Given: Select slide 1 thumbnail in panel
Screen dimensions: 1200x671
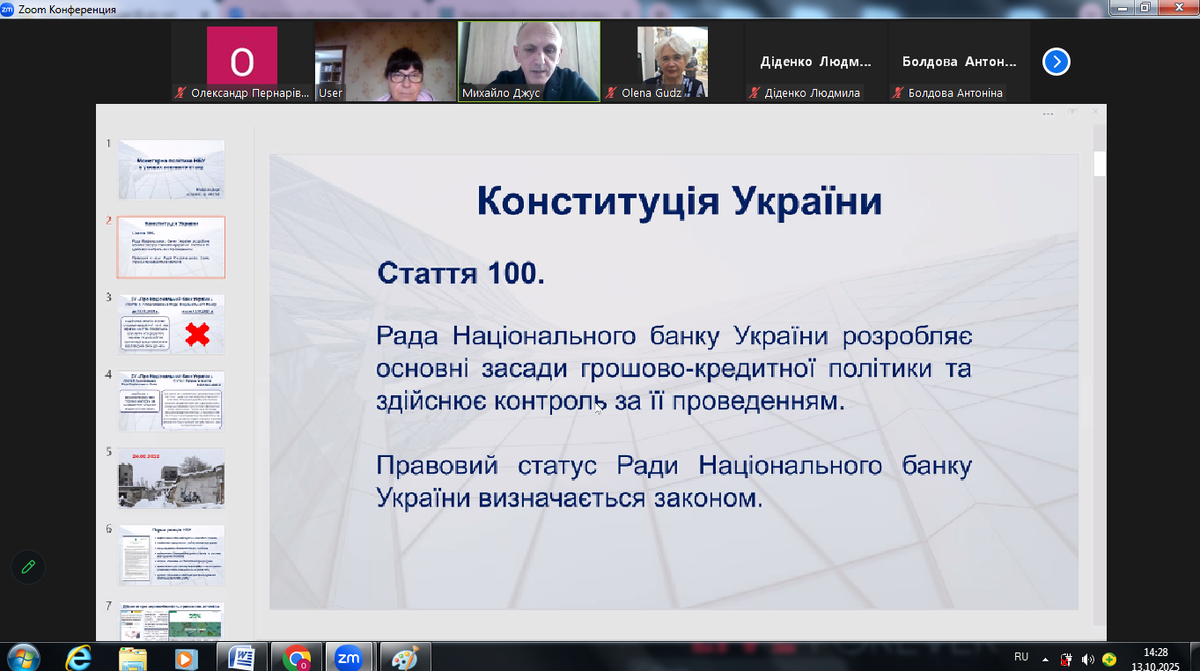Looking at the screenshot, I should point(171,170).
